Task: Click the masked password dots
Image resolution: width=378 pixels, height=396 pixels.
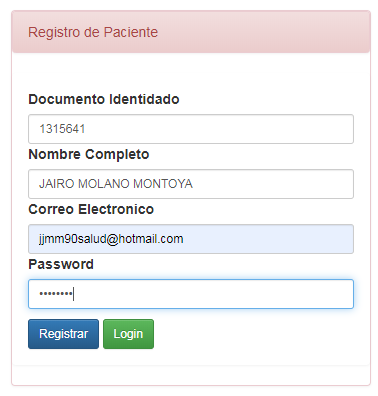Action: point(56,294)
